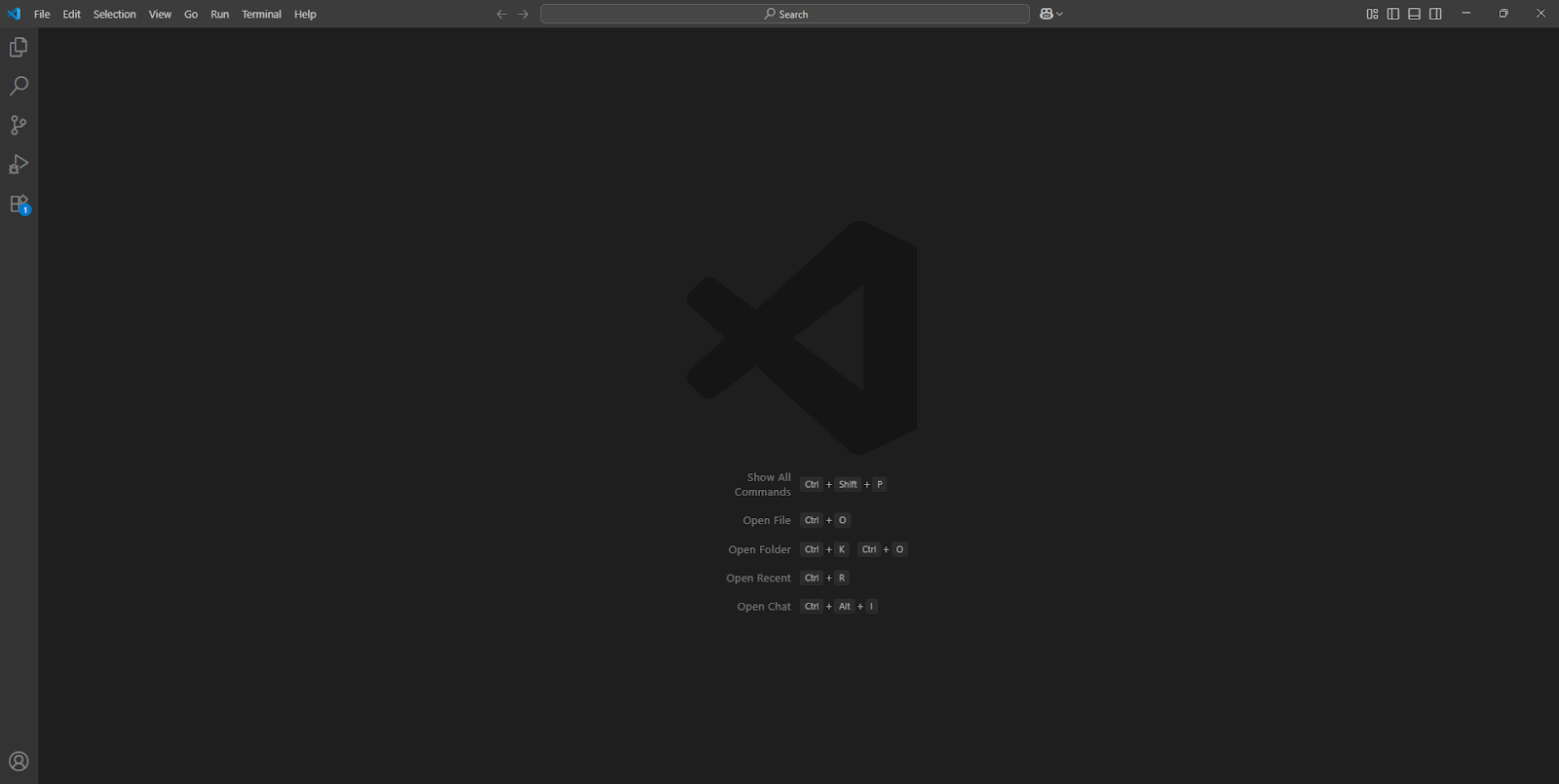
Task: Toggle the bottom Panel visibility
Action: 1414,14
